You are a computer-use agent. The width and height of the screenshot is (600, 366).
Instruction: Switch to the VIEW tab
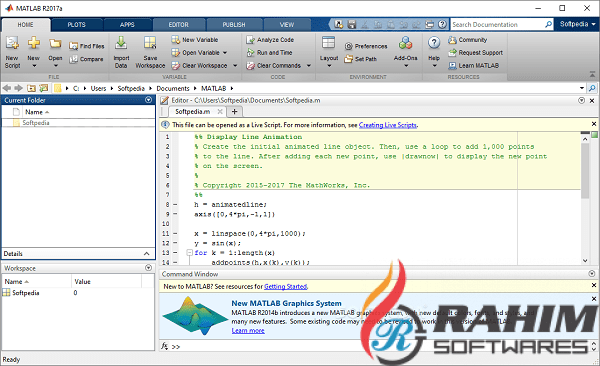287,25
